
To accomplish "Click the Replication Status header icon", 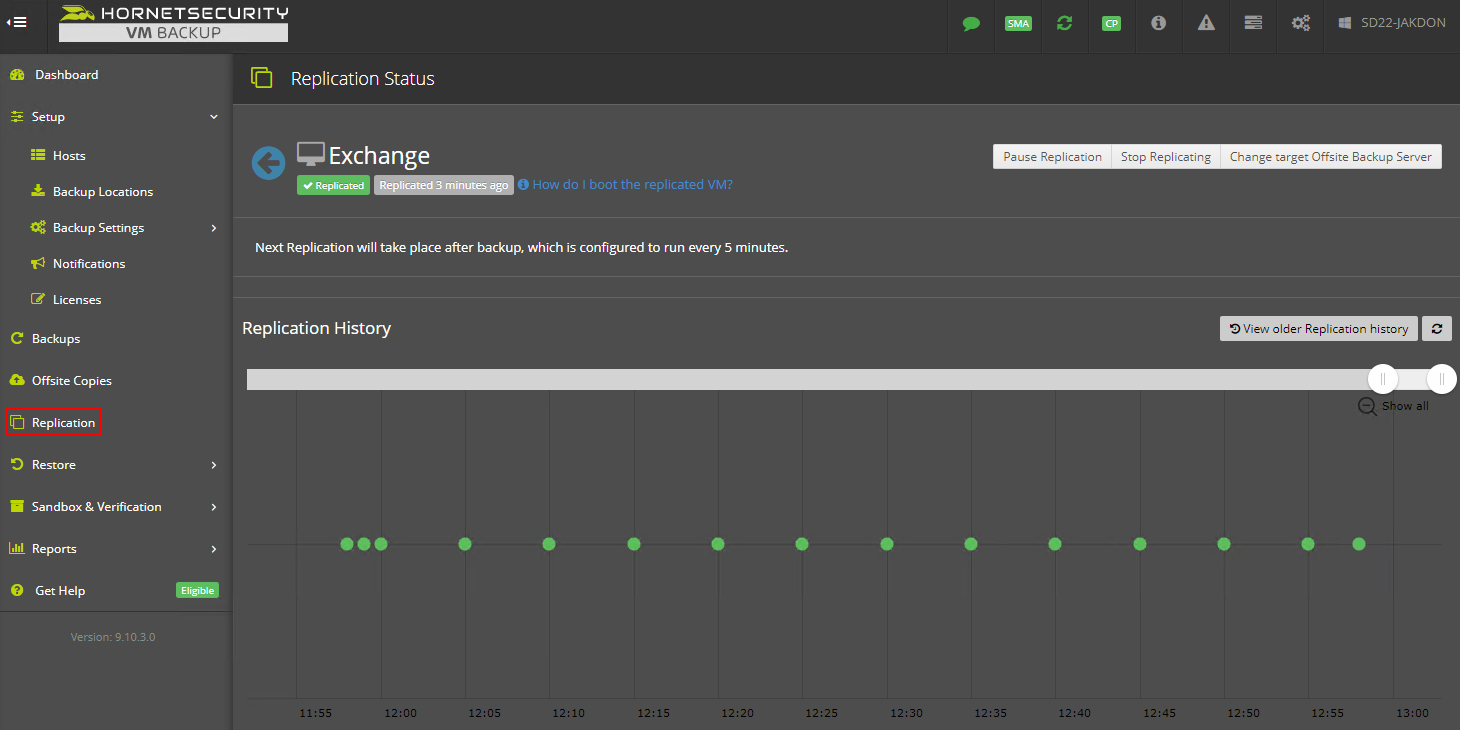I will [x=262, y=78].
